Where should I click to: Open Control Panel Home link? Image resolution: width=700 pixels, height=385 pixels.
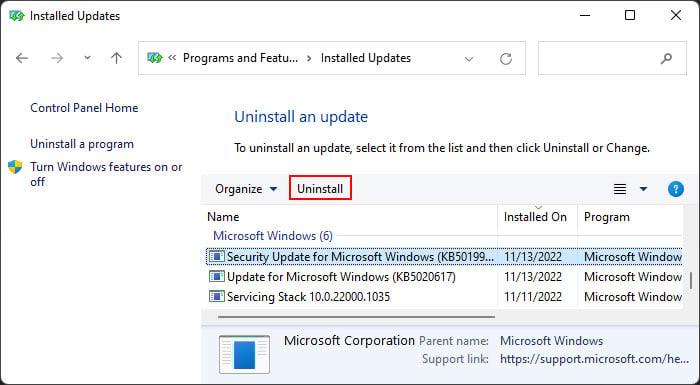tap(84, 108)
